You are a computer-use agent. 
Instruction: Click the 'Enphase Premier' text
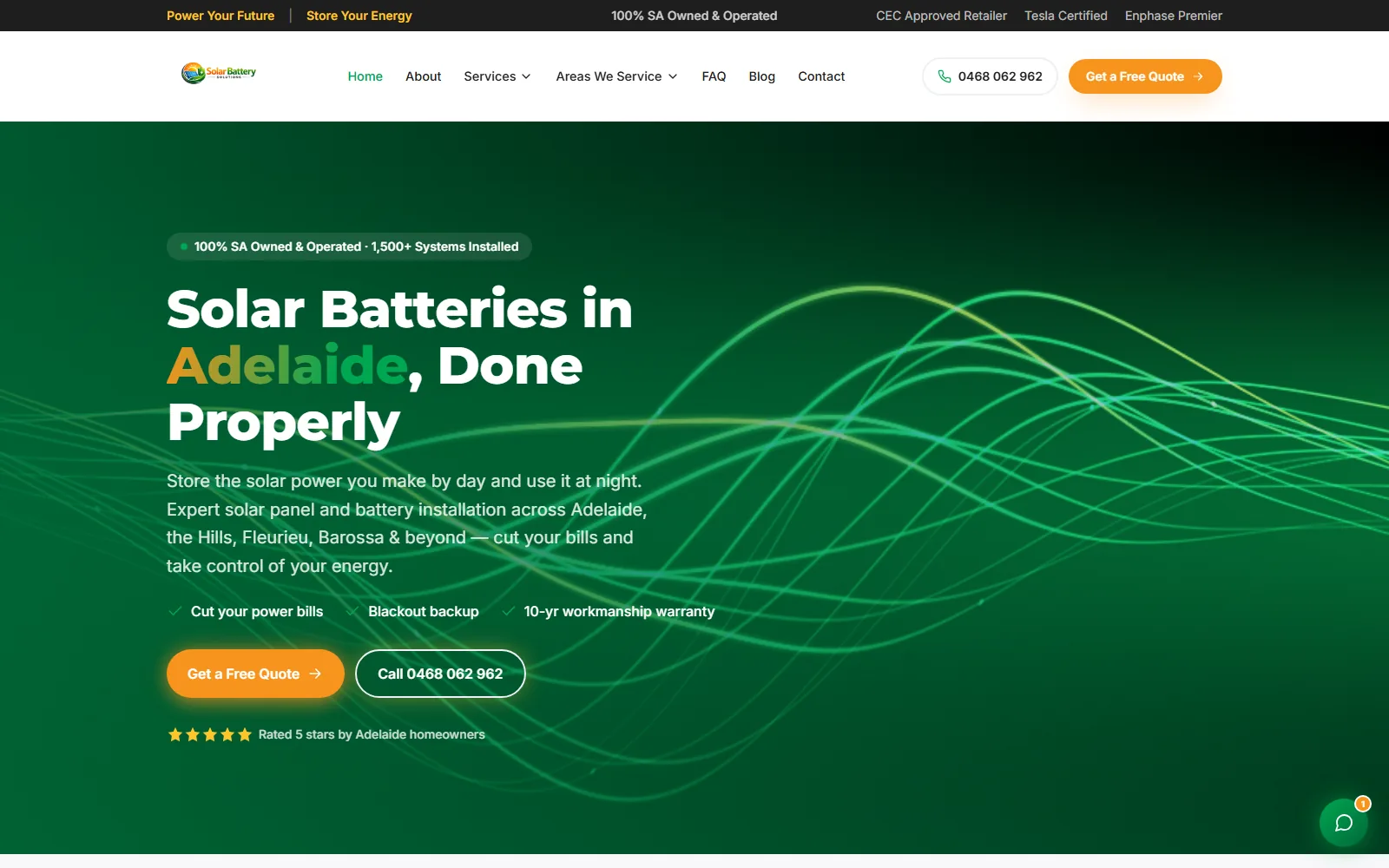point(1174,16)
